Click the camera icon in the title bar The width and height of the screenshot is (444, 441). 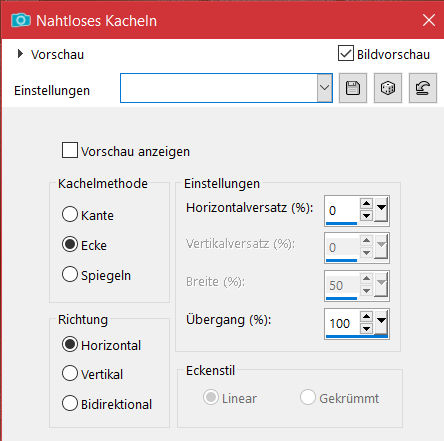click(21, 20)
